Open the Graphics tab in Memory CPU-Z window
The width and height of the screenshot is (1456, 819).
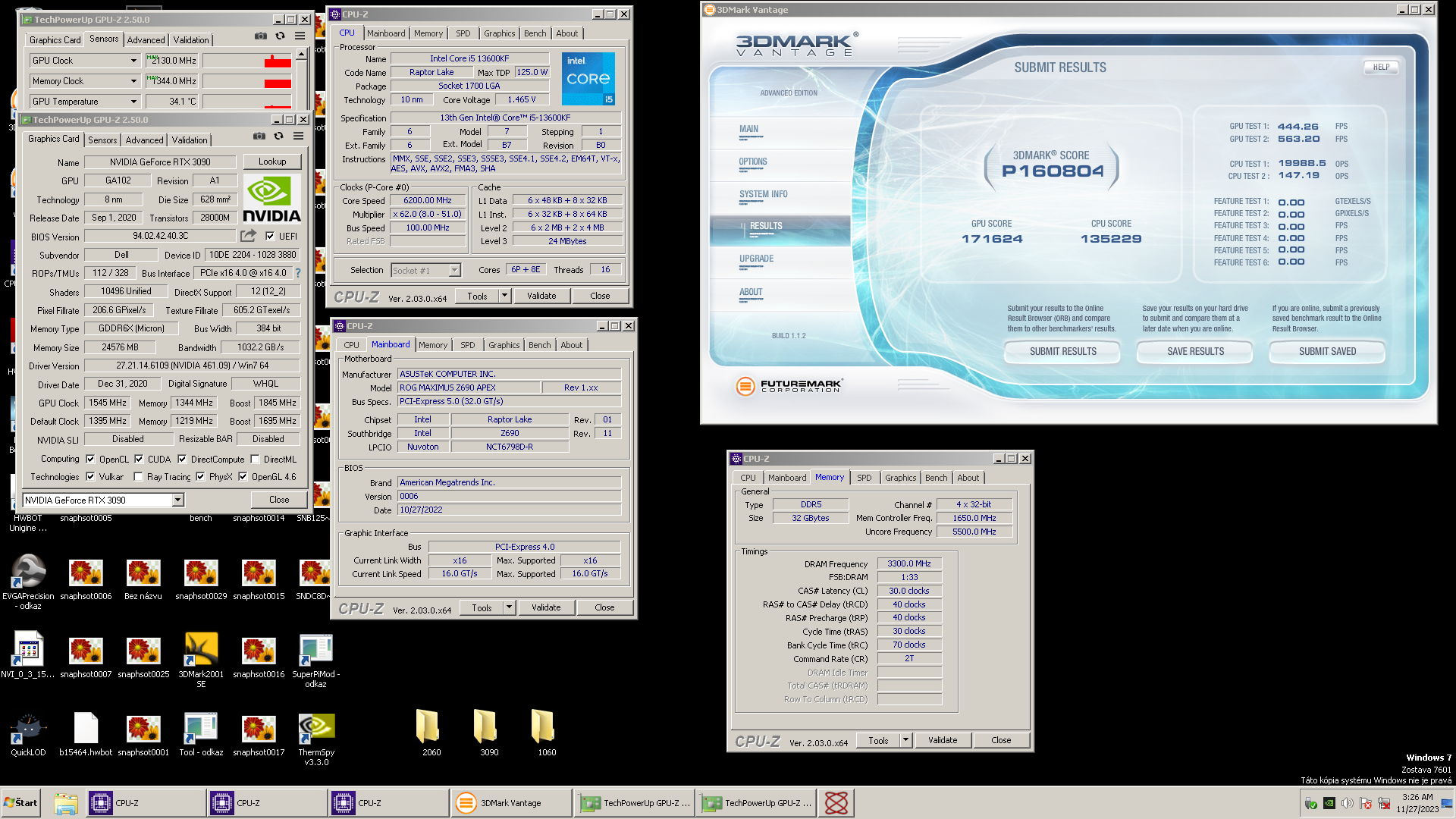click(x=901, y=478)
